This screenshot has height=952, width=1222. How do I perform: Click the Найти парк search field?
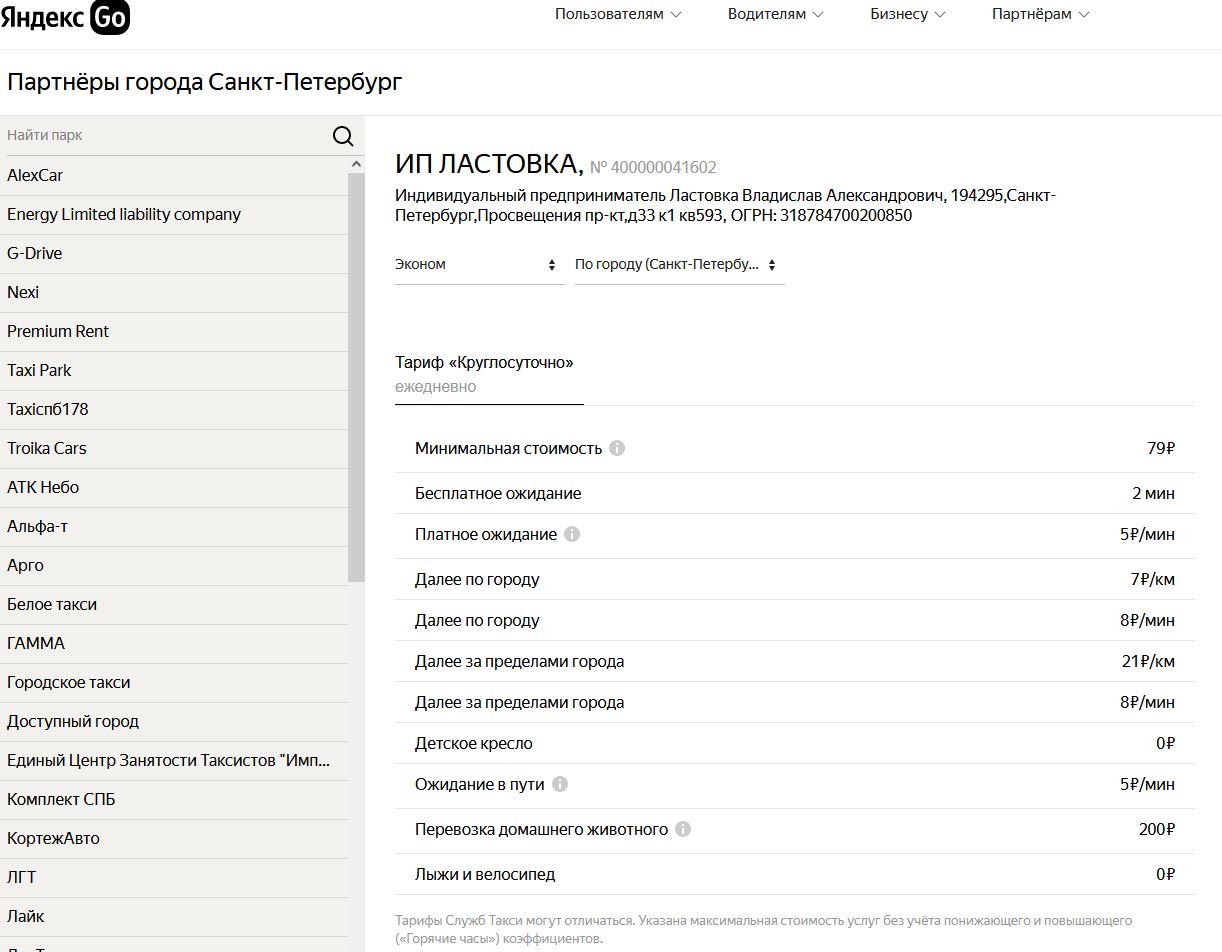click(165, 135)
